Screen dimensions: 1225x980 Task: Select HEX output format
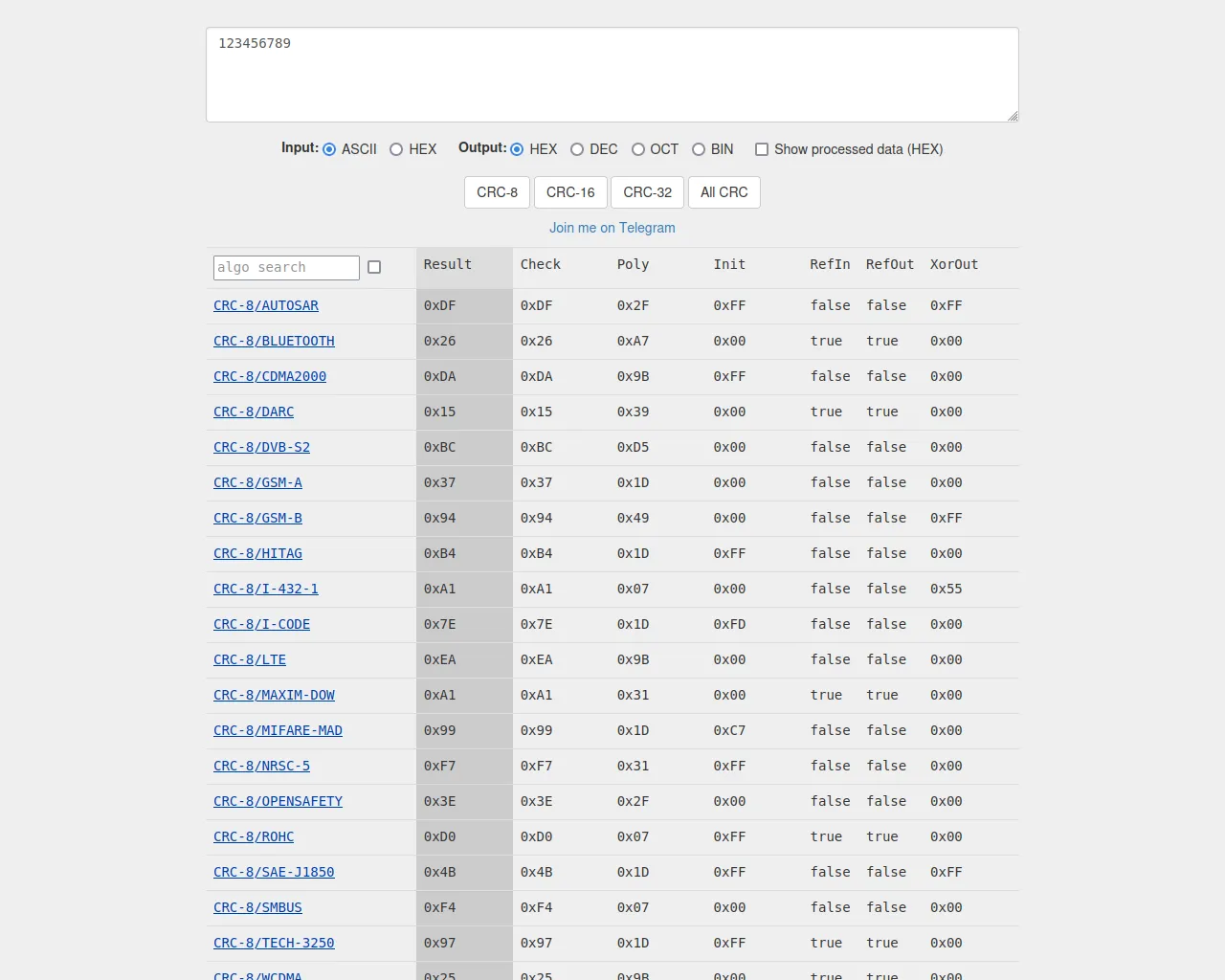point(517,149)
